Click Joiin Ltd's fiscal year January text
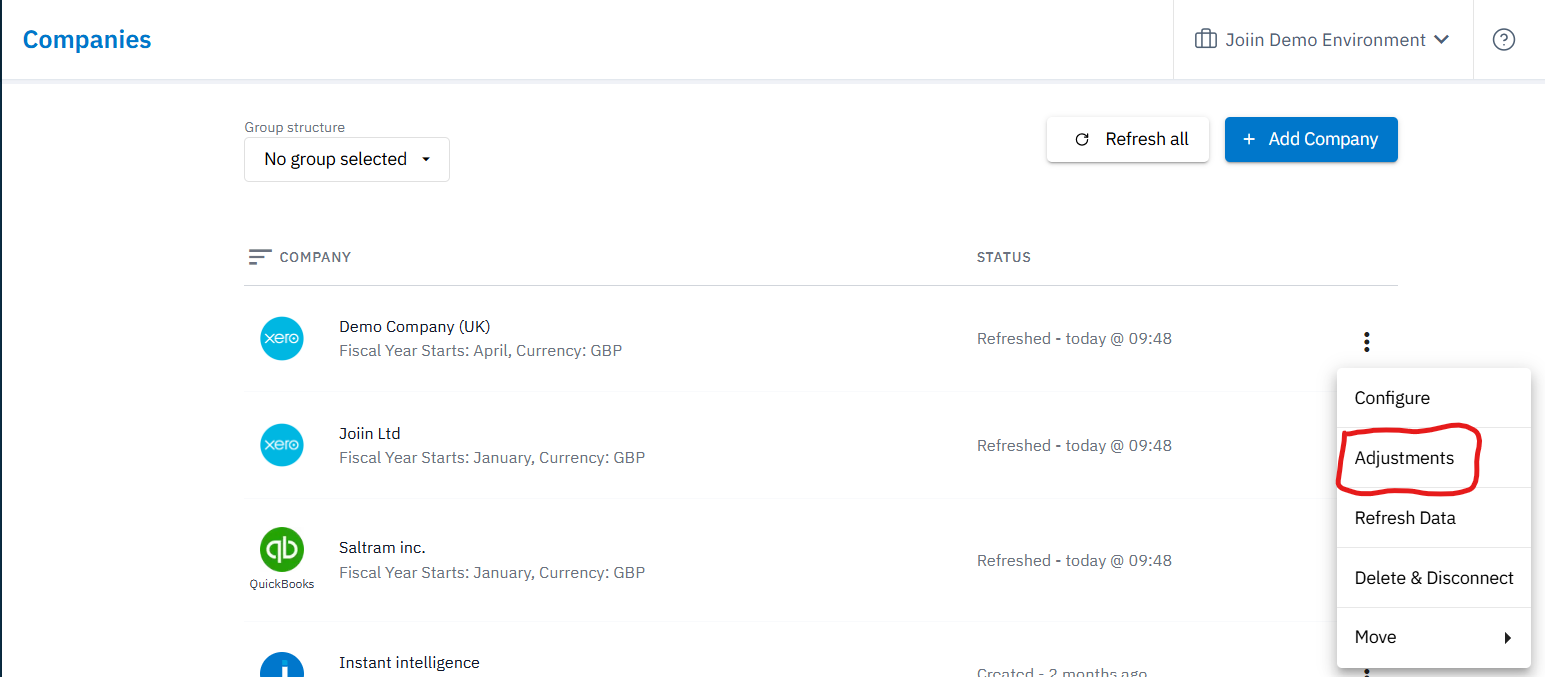The width and height of the screenshot is (1545, 677). tap(492, 458)
